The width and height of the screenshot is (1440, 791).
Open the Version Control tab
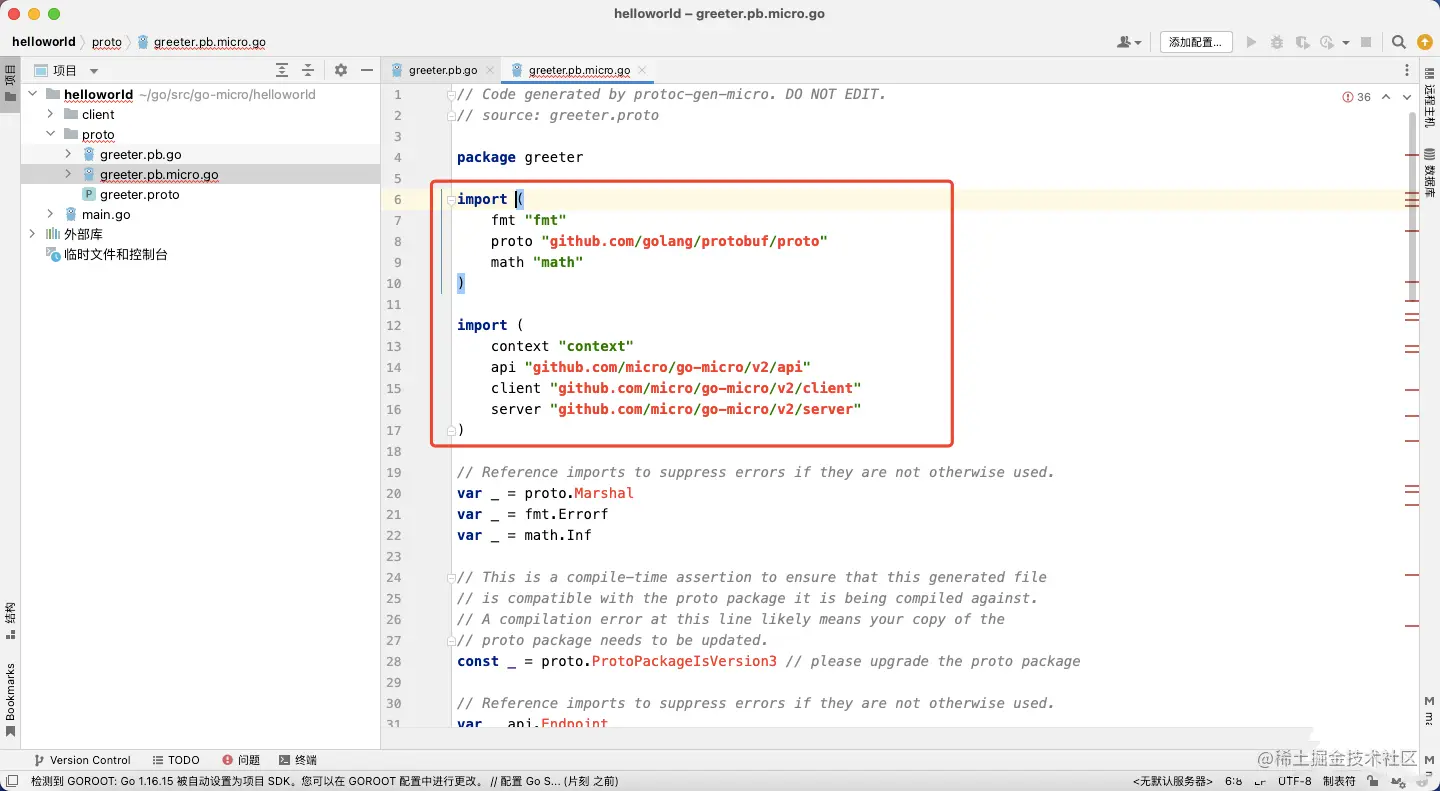click(82, 760)
